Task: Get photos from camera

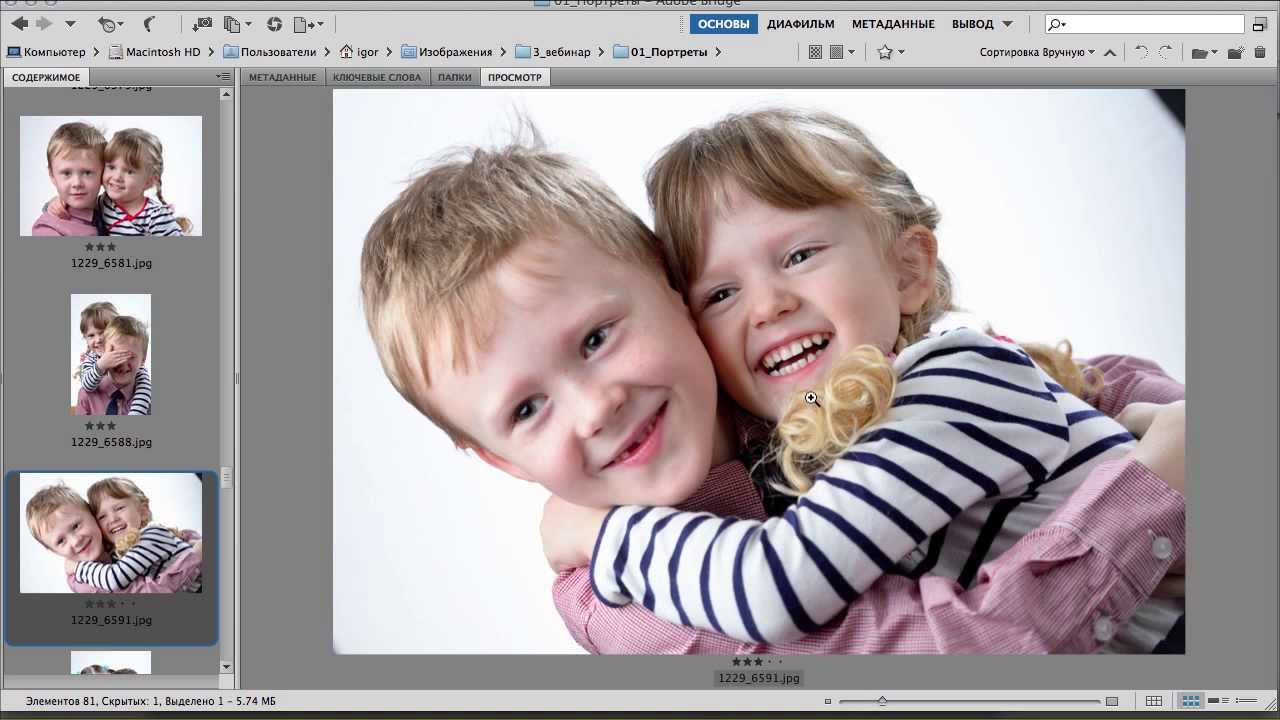Action: pyautogui.click(x=201, y=24)
